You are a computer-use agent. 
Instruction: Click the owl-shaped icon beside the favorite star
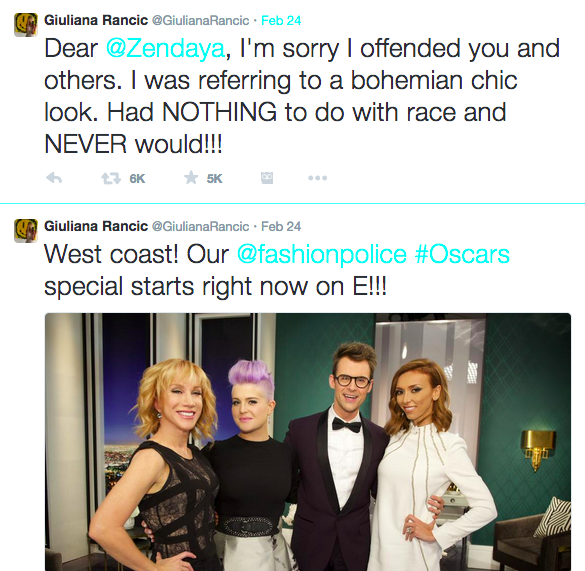point(267,178)
